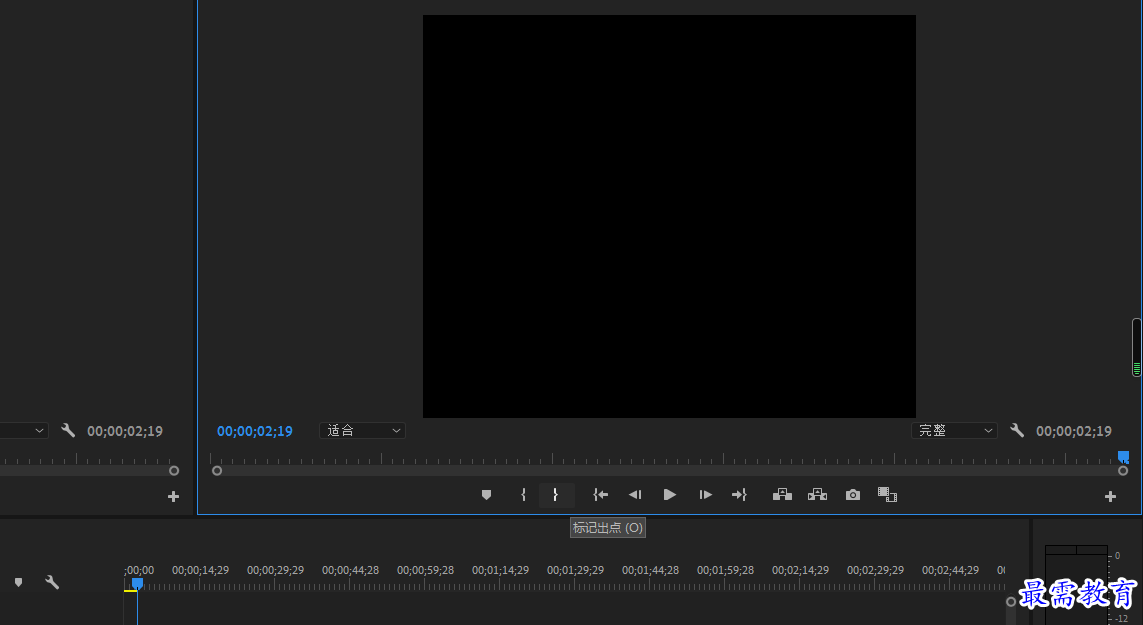Click left handle of program zoom scrollbar
The height and width of the screenshot is (625, 1143).
pyautogui.click(x=216, y=470)
